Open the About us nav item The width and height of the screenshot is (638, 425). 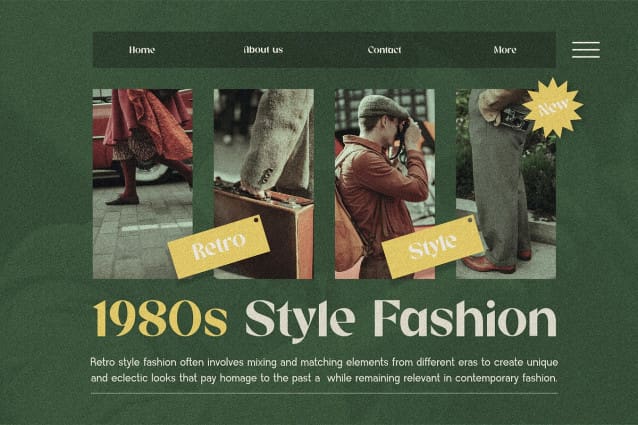[x=263, y=50]
